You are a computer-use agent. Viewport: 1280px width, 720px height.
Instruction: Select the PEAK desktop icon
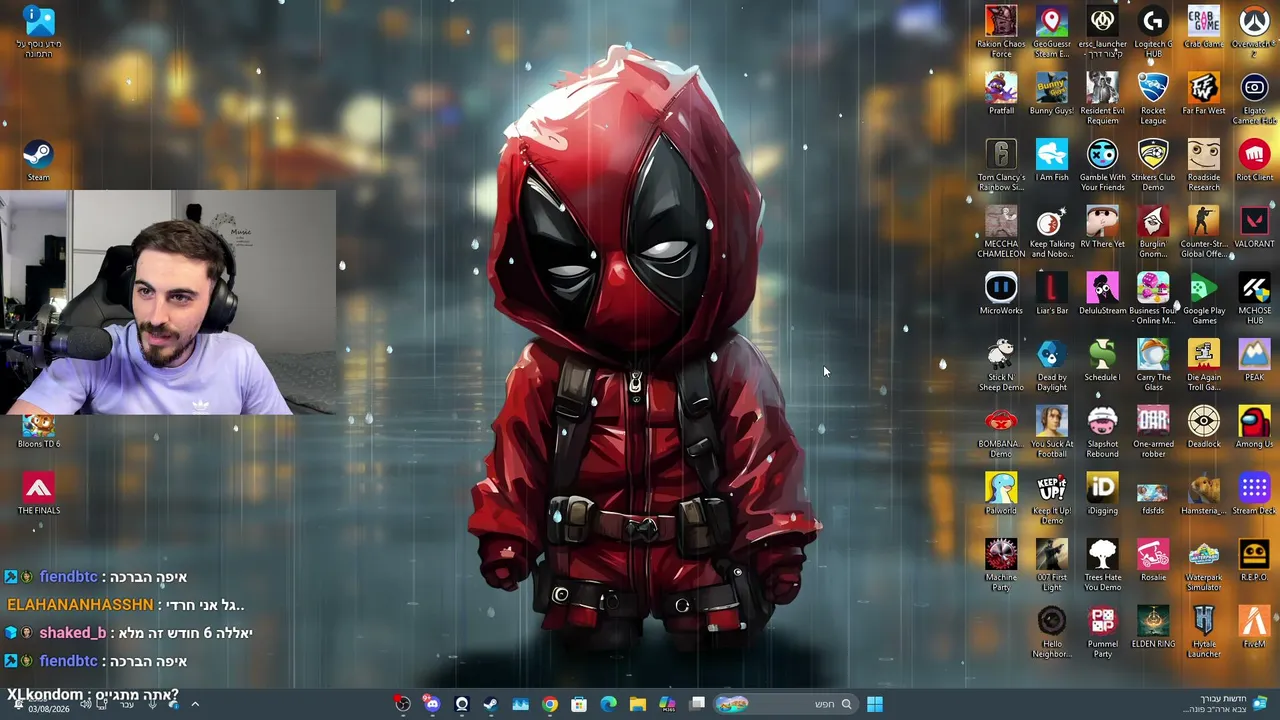tap(1254, 360)
